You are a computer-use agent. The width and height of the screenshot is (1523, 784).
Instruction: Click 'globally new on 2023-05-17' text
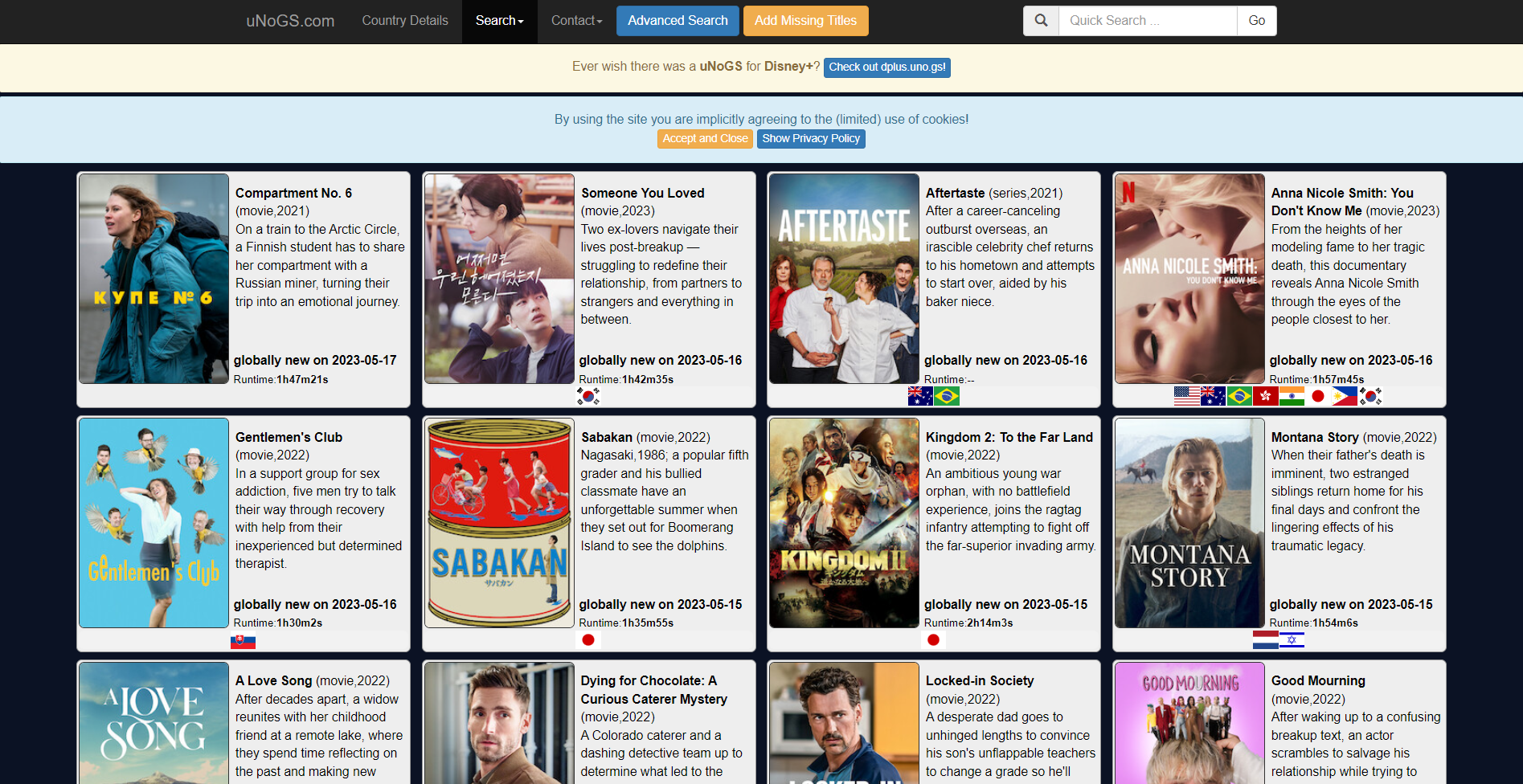click(x=315, y=360)
